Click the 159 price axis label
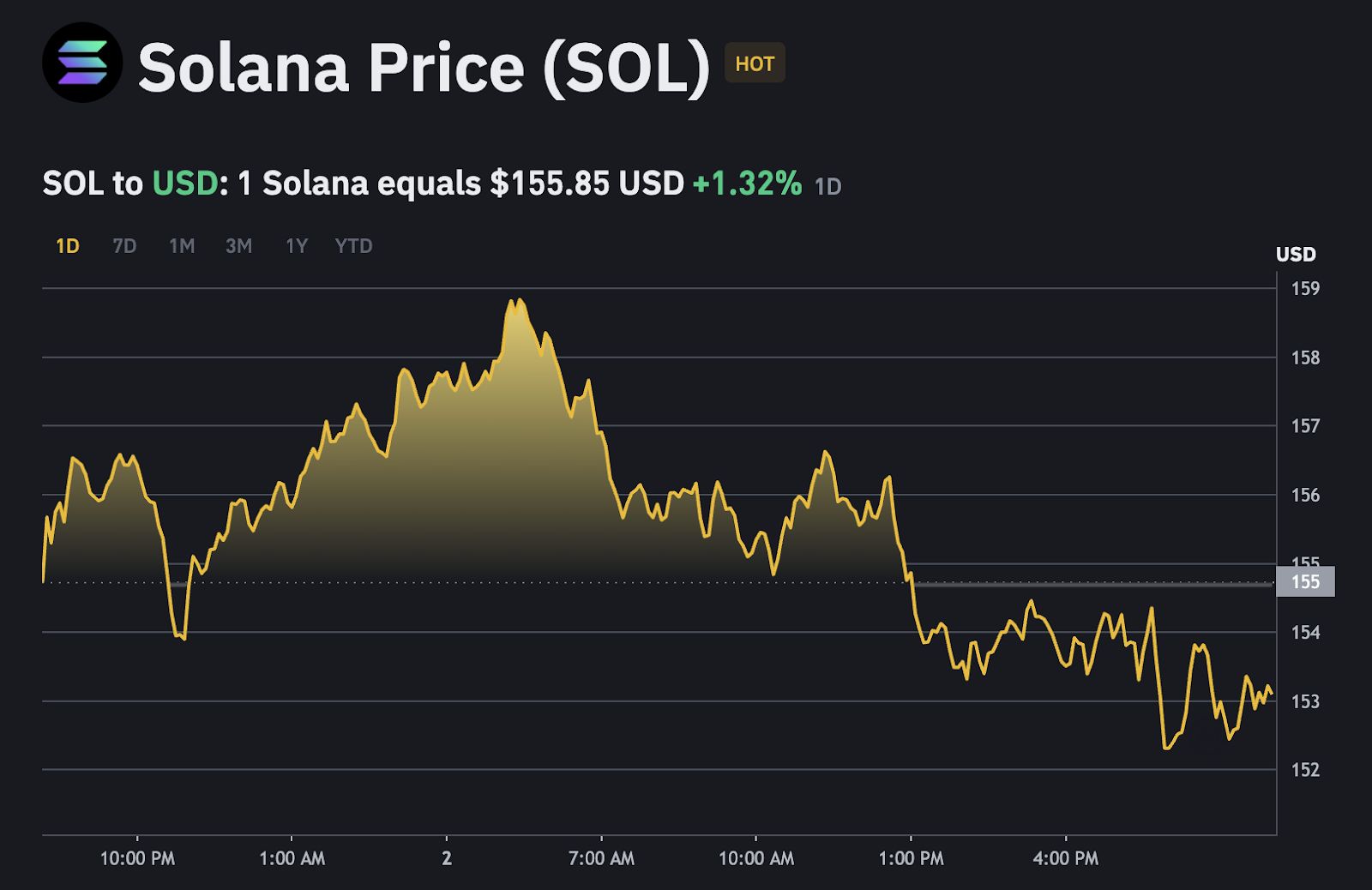1372x890 pixels. [1305, 289]
